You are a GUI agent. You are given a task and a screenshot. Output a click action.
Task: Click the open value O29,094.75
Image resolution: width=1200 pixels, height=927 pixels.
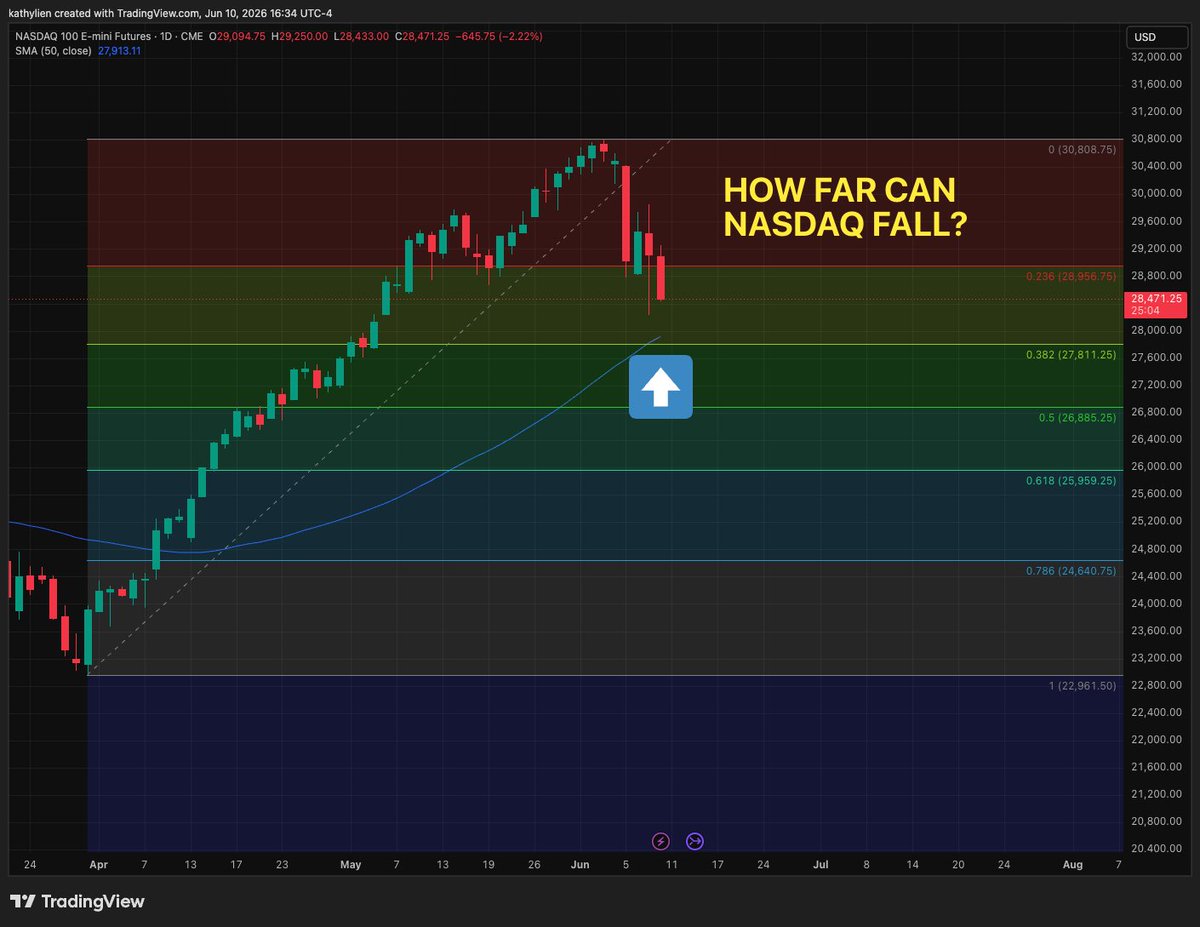click(x=238, y=36)
